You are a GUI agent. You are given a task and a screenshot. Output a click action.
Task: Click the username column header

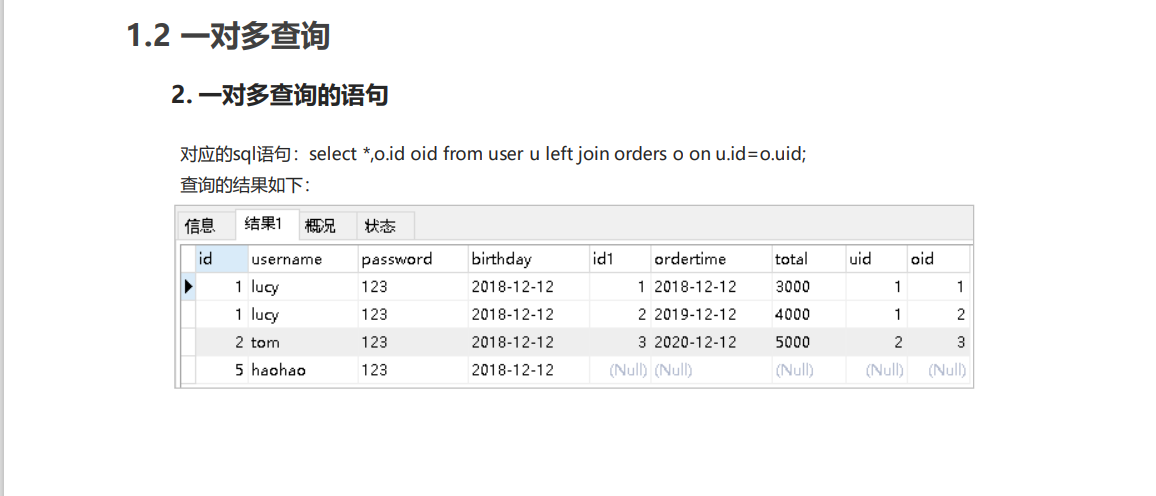pos(287,259)
